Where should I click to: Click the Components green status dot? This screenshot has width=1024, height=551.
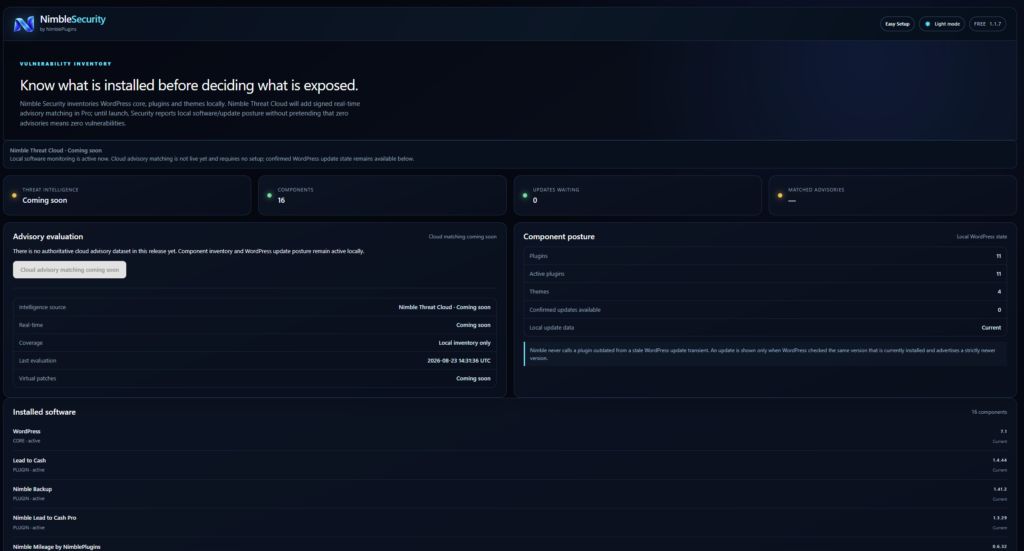click(269, 195)
